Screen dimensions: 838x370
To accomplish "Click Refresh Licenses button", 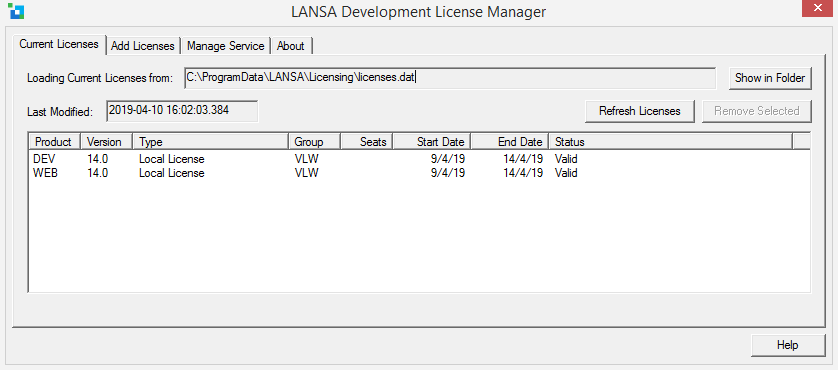I will 640,111.
